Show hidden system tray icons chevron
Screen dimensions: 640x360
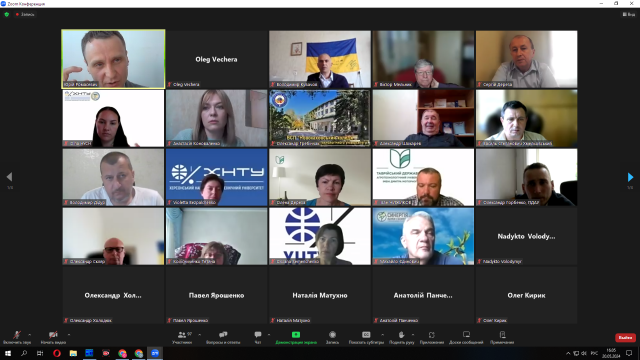(x=568, y=353)
